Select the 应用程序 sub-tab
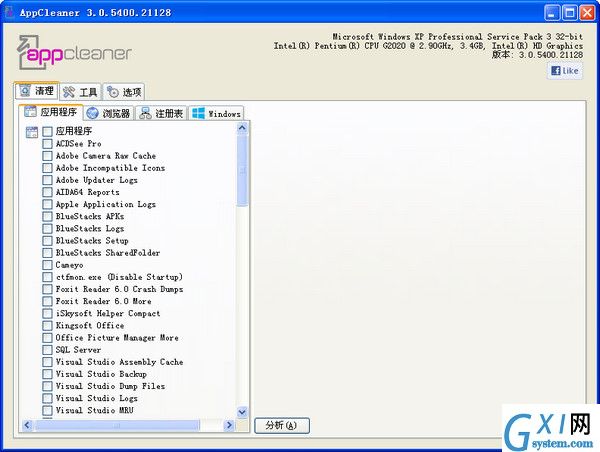Image resolution: width=600 pixels, height=452 pixels. coord(51,112)
